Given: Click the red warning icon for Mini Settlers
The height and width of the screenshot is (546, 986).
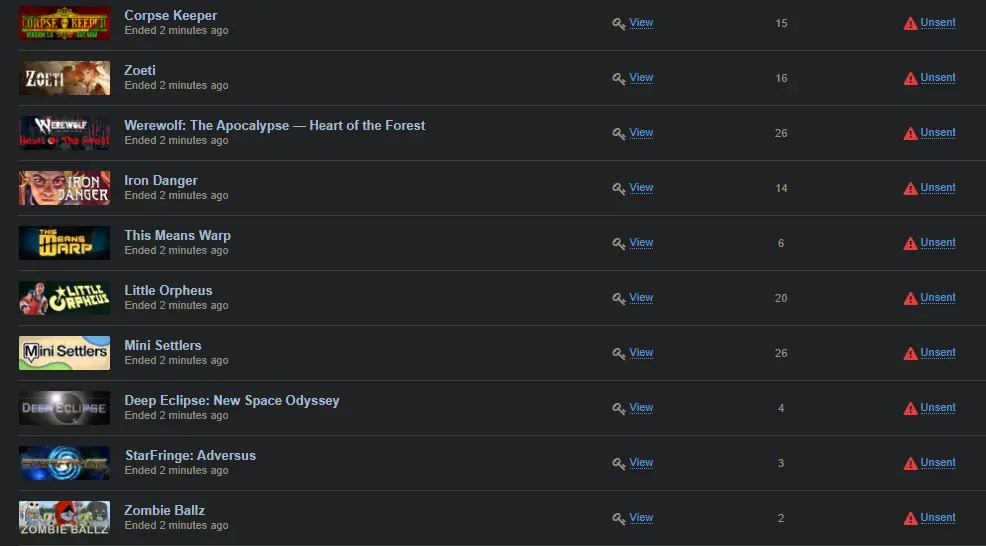Looking at the screenshot, I should coord(911,354).
